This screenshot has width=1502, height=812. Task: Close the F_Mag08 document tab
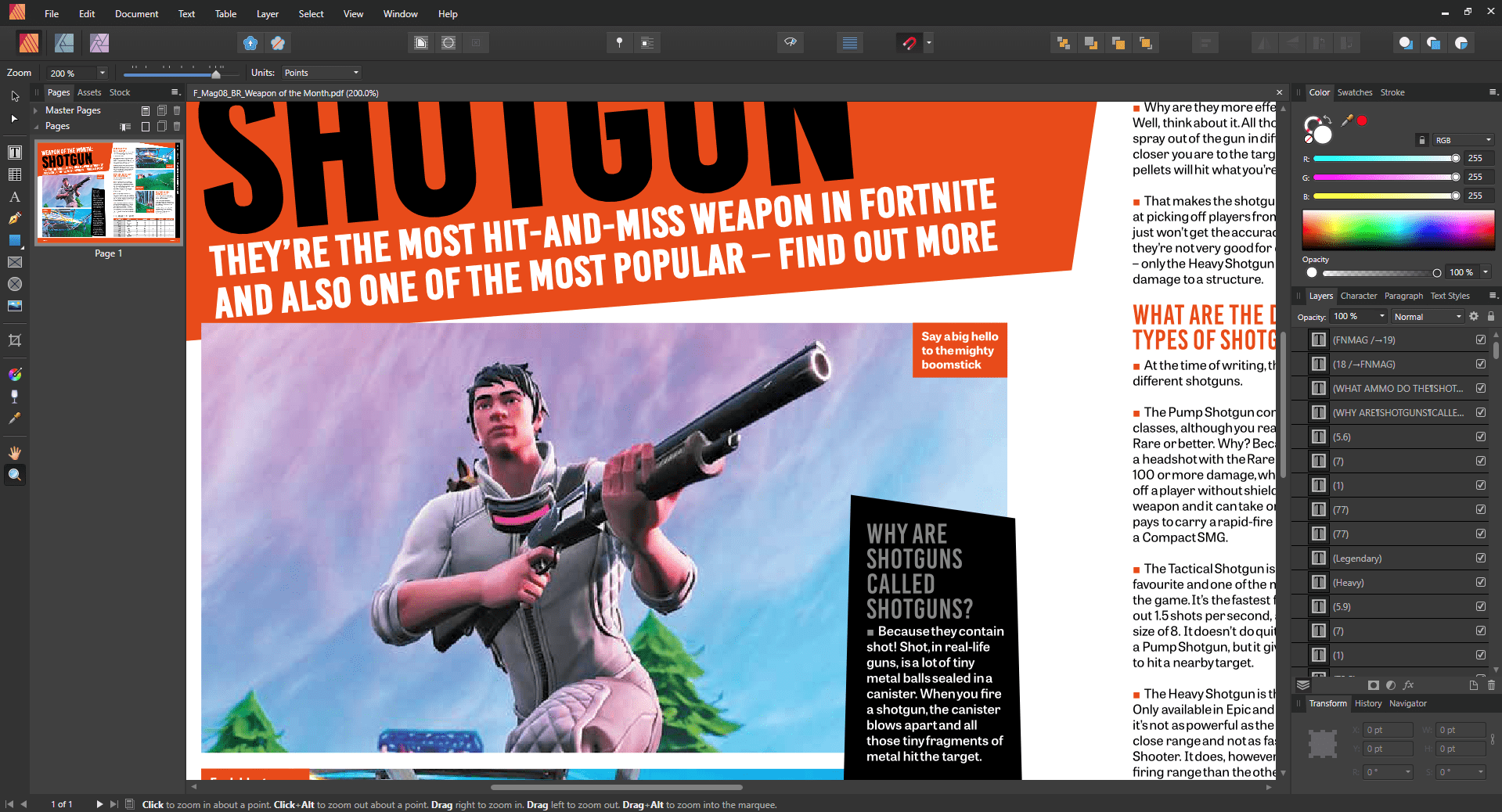pyautogui.click(x=1280, y=92)
